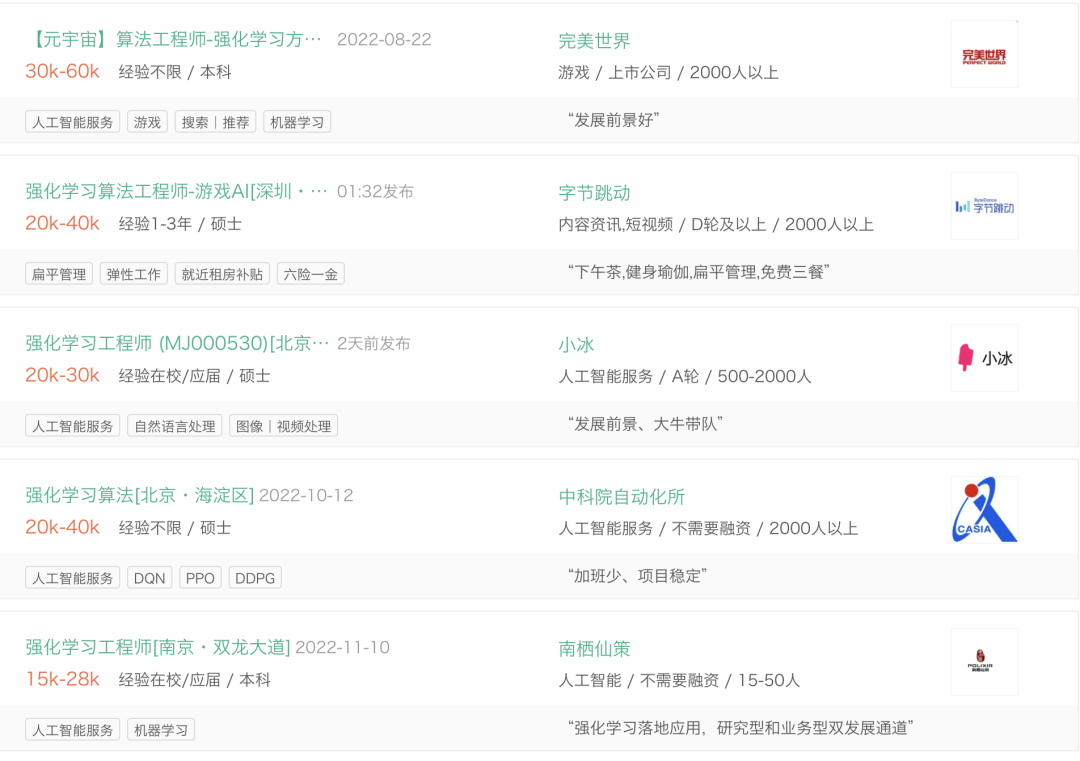Screen dimensions: 1080x761
Task: Open 强化学习算法工程师-游戏AI[深圳 job title
Action: coord(176,191)
